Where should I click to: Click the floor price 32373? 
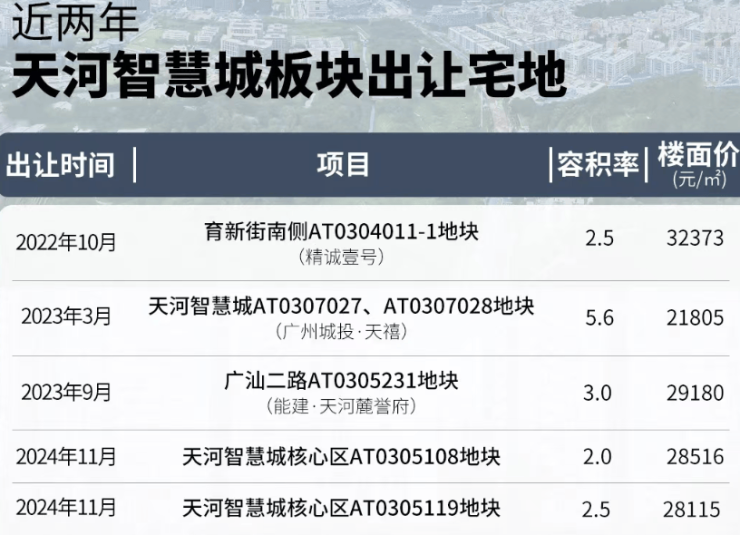(694, 240)
